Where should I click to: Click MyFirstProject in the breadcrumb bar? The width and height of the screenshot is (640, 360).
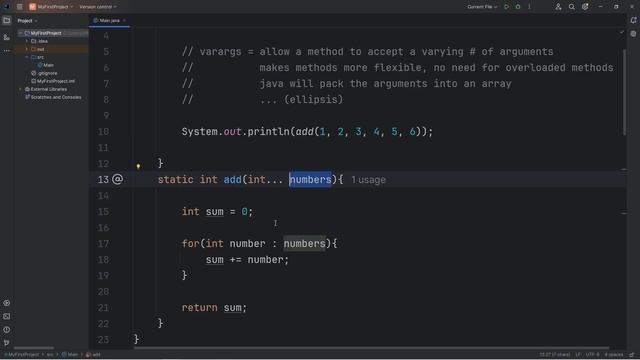(22, 355)
